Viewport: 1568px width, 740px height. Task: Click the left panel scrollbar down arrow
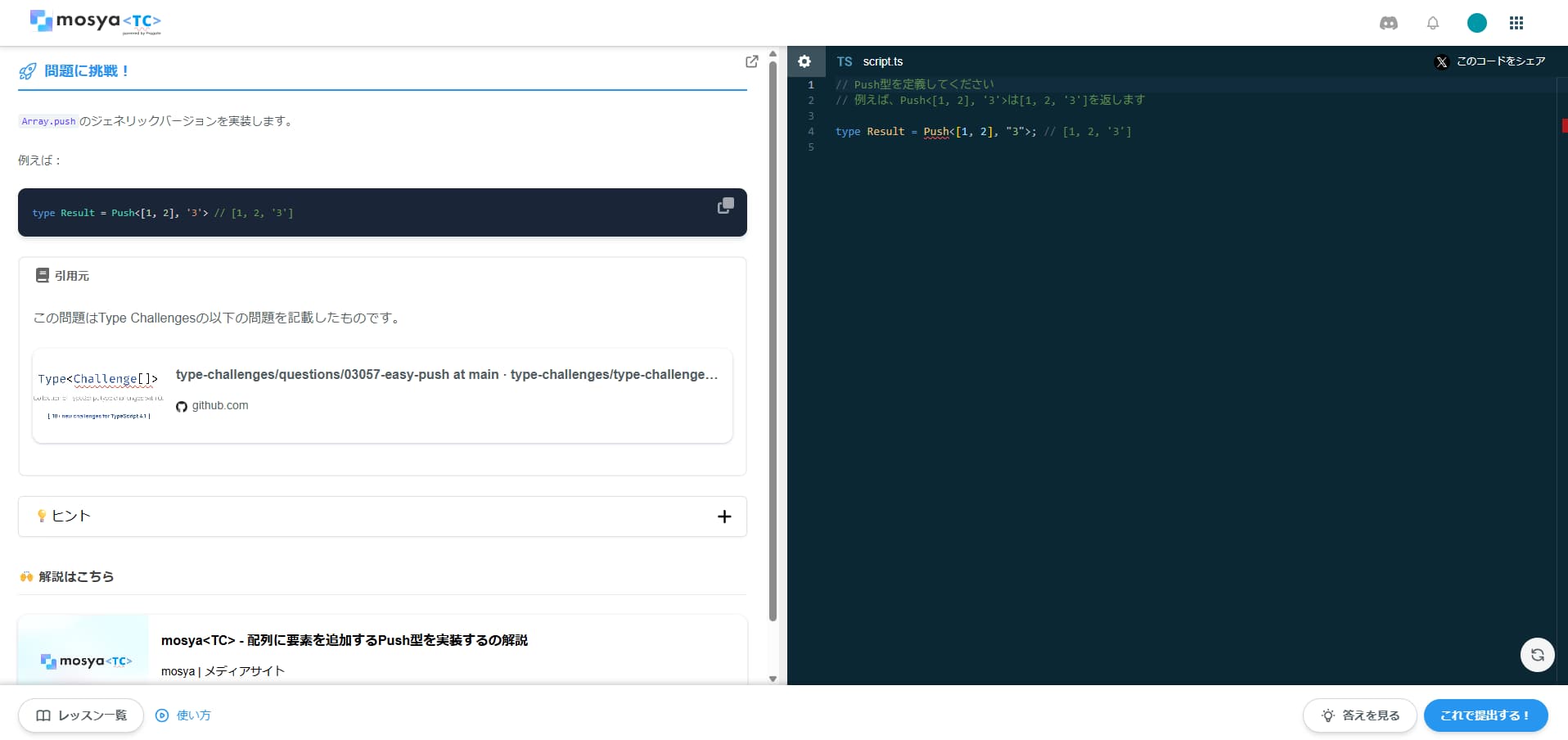(x=773, y=679)
